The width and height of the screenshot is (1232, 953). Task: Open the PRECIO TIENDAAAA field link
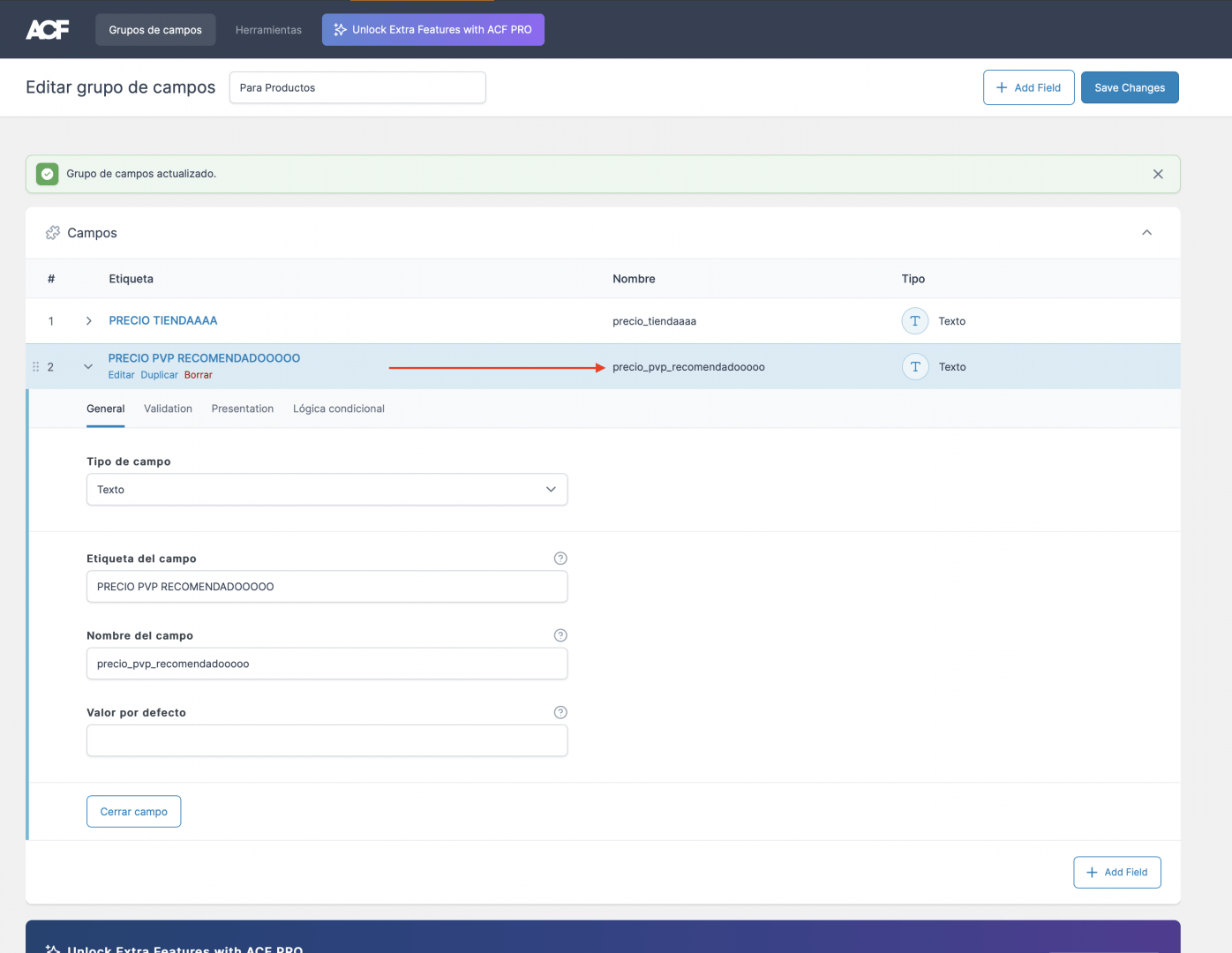163,321
